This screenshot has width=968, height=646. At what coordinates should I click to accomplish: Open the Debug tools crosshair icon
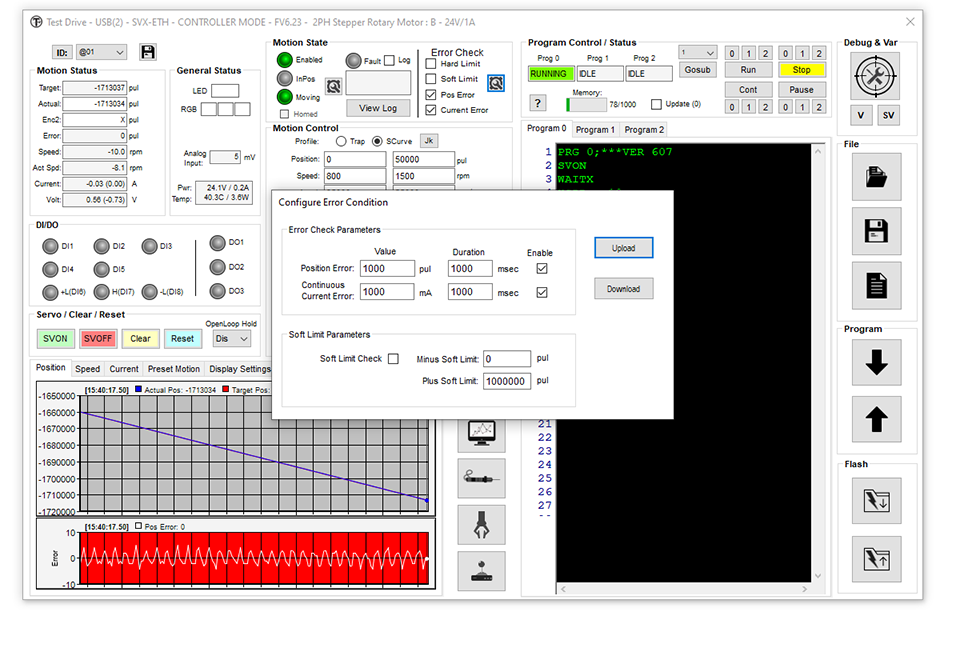pos(876,74)
